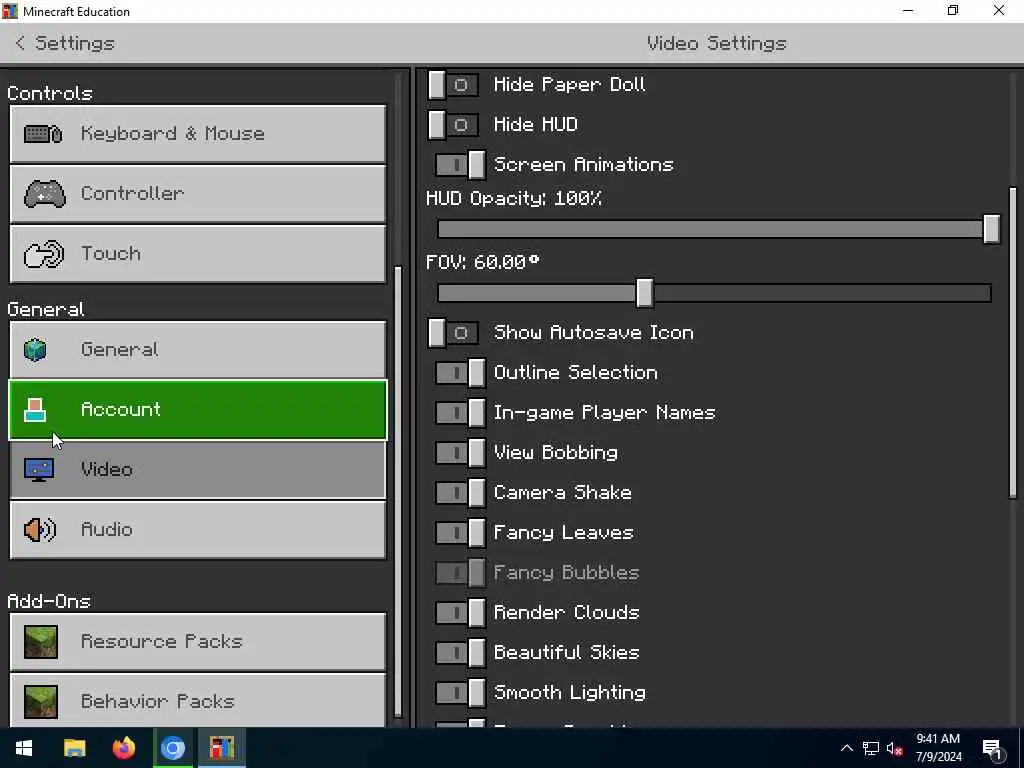Screen dimensions: 1024x768
Task: Click the monitor icon beside Video
Action: pos(39,470)
